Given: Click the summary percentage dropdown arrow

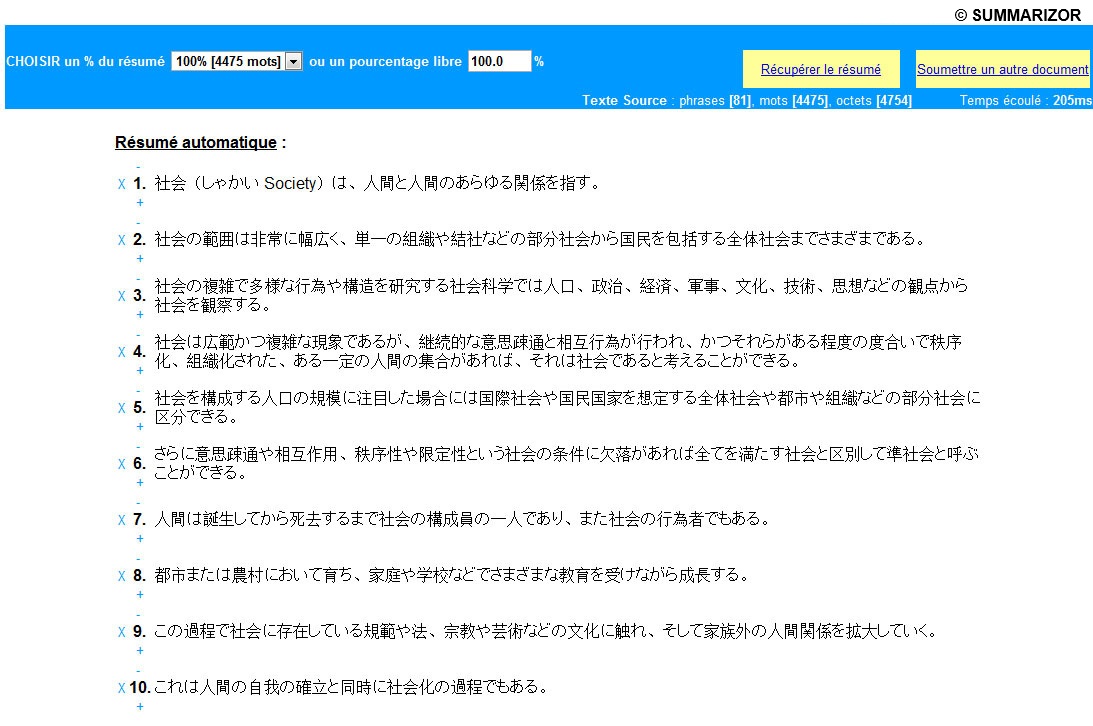Looking at the screenshot, I should click(293, 61).
